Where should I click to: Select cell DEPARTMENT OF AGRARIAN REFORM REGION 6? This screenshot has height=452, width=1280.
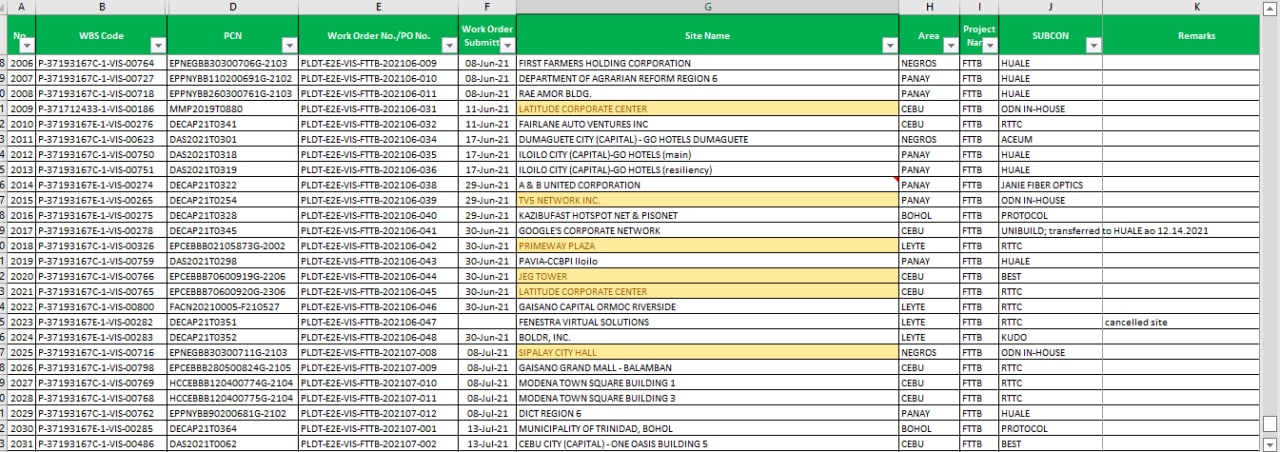707,77
